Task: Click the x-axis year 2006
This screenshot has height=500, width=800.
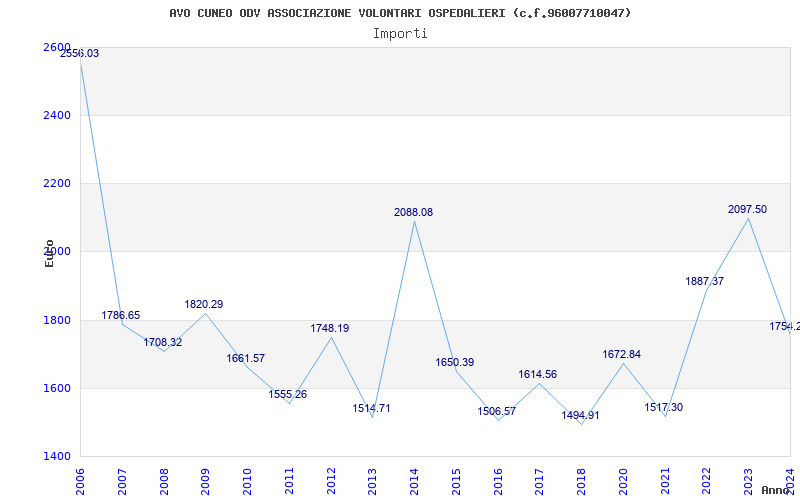Action: [x=80, y=482]
